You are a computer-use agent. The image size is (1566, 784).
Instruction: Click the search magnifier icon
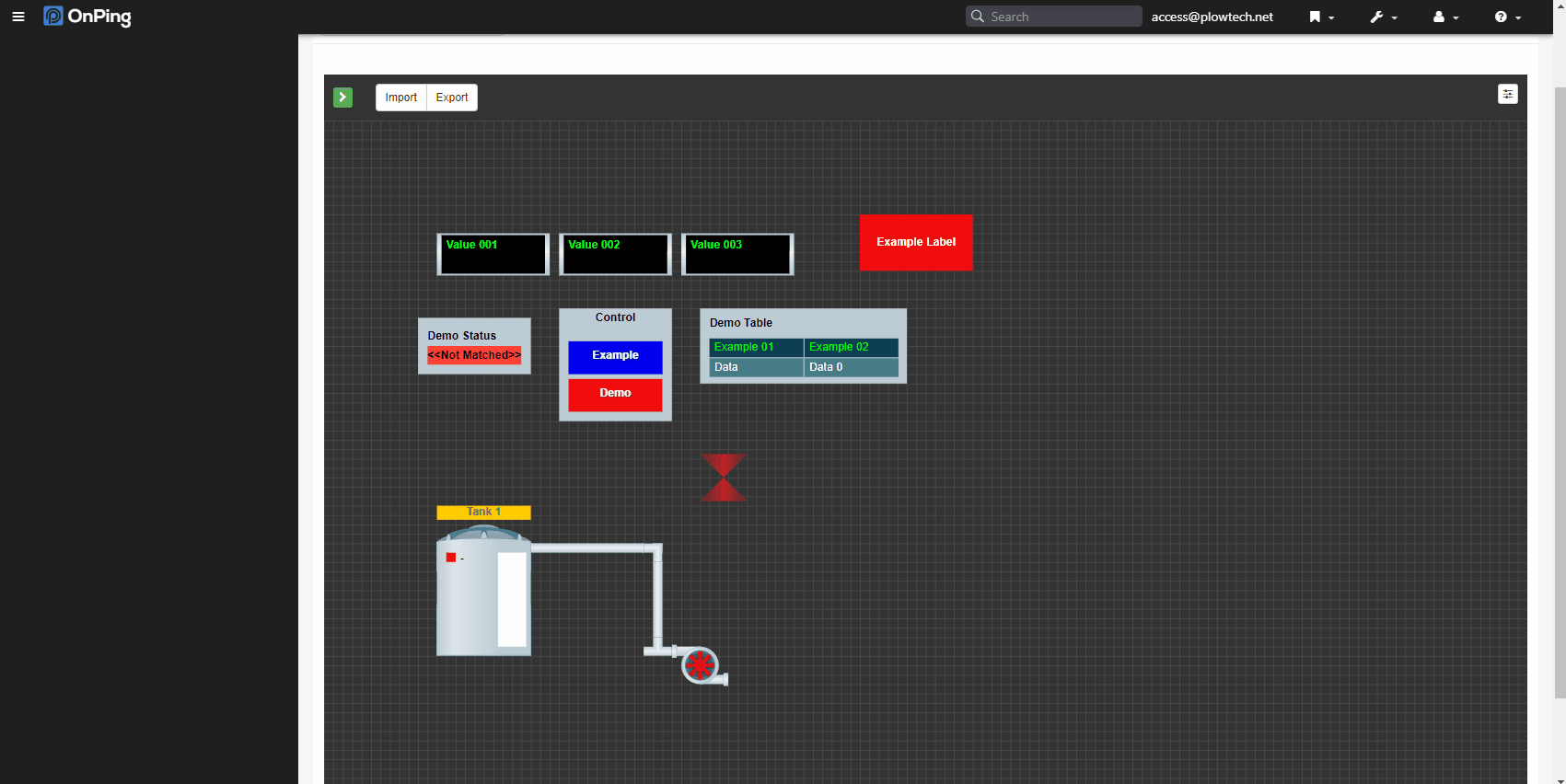coord(978,17)
